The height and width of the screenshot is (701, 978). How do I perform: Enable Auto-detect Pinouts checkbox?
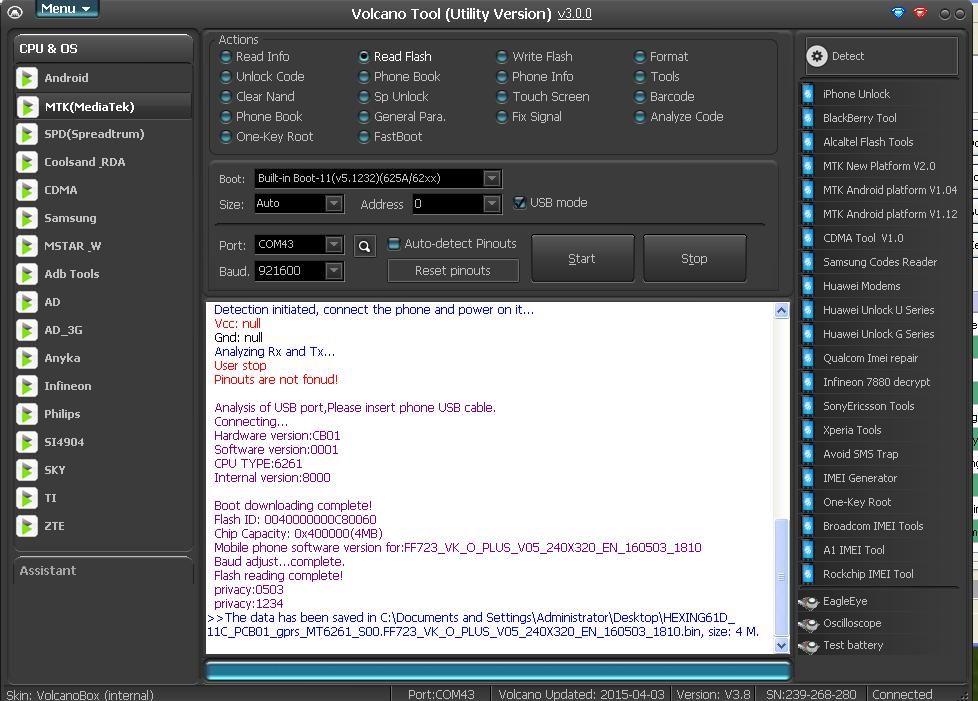394,244
